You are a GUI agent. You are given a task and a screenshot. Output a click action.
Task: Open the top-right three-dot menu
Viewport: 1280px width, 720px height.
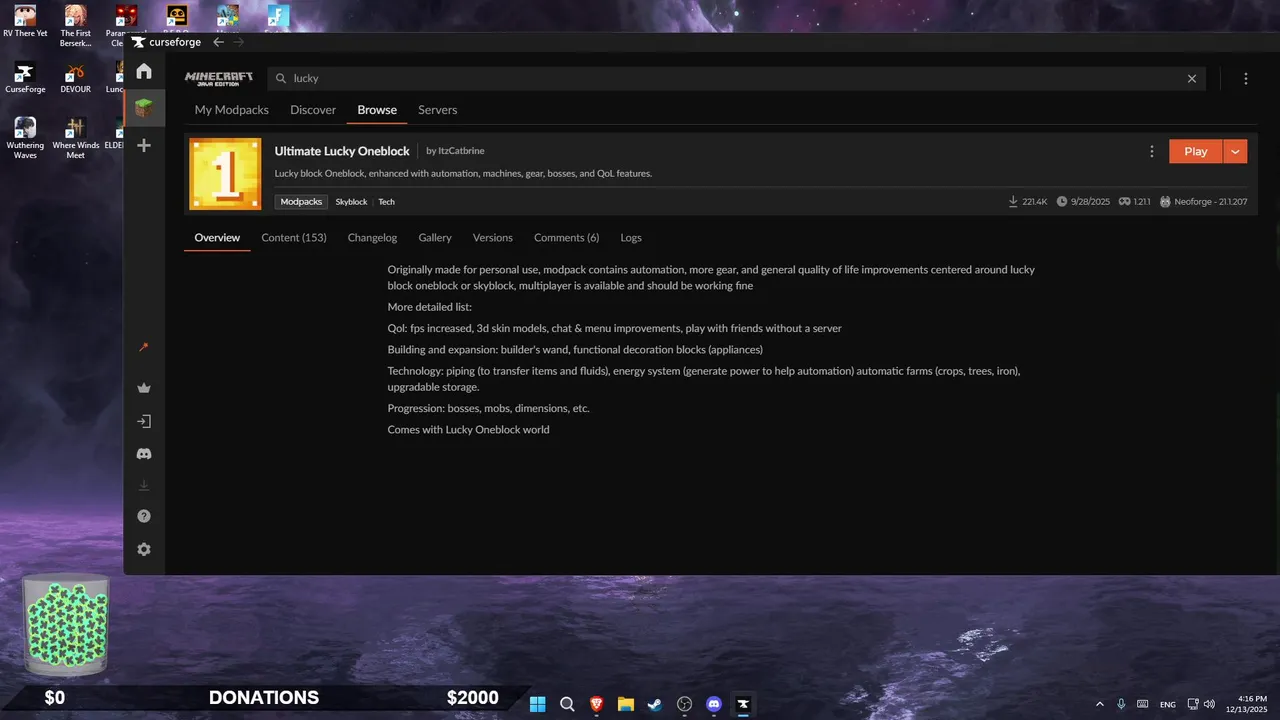click(x=1246, y=78)
